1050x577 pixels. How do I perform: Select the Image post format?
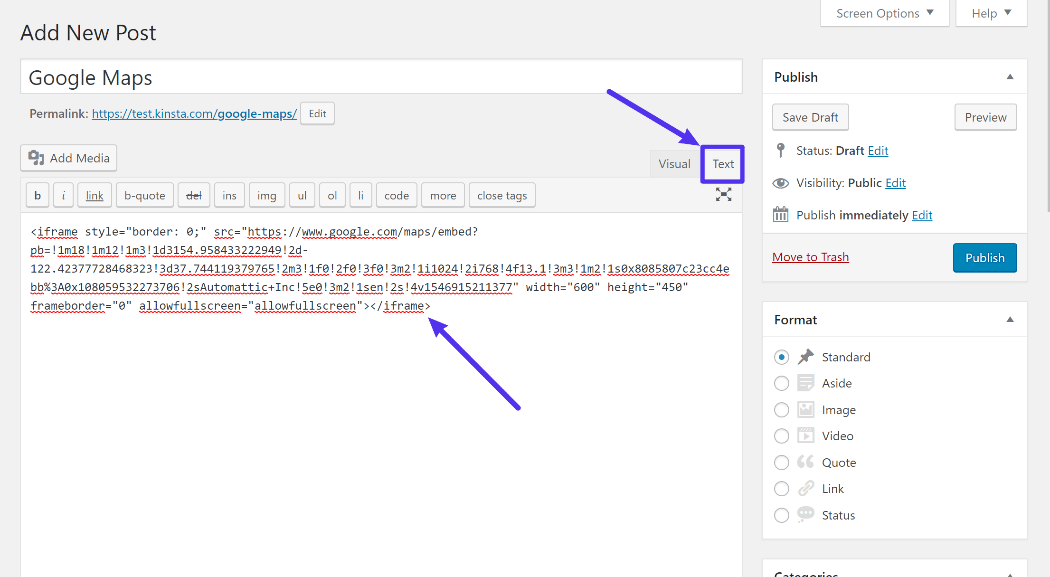[781, 409]
